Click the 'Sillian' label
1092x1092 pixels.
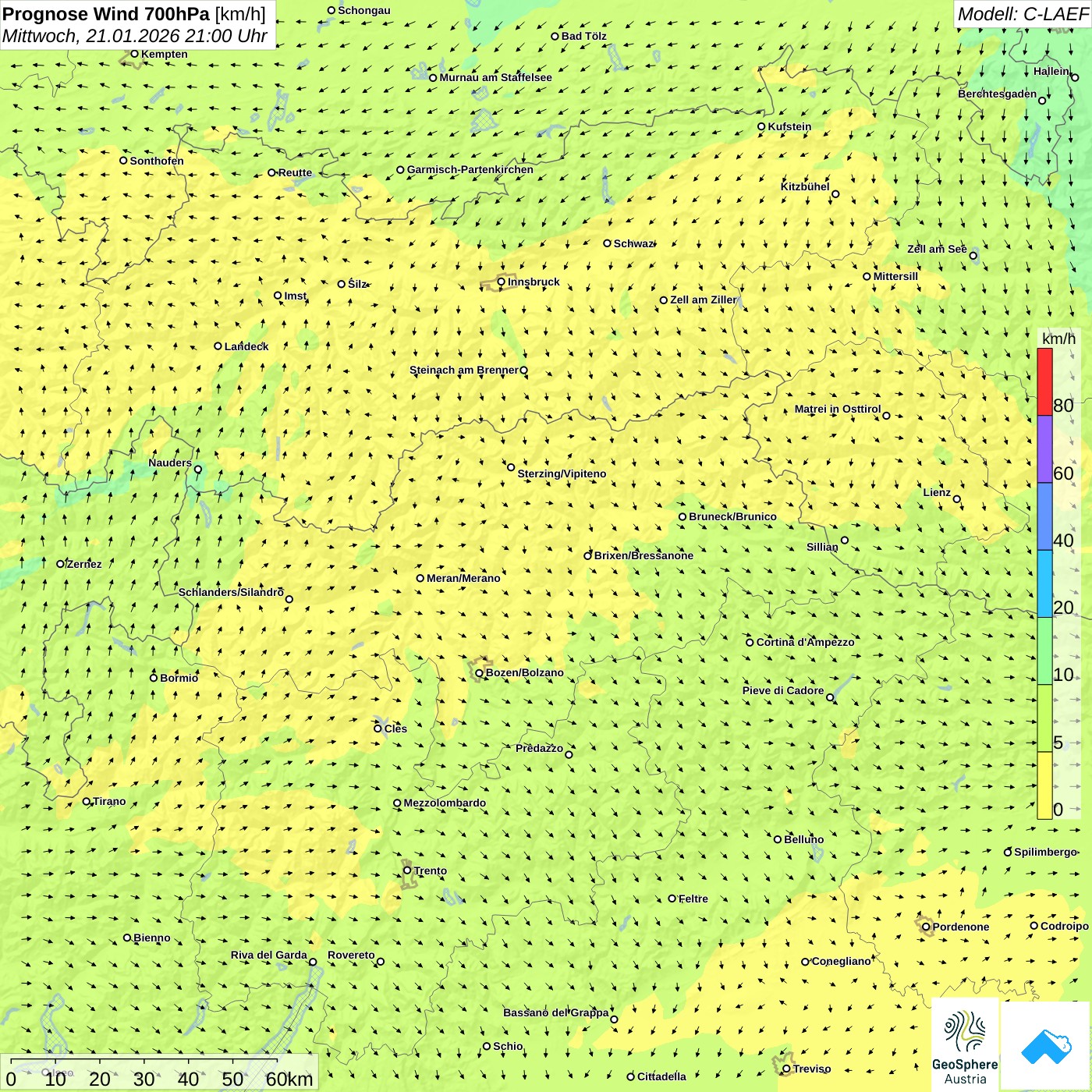[822, 547]
